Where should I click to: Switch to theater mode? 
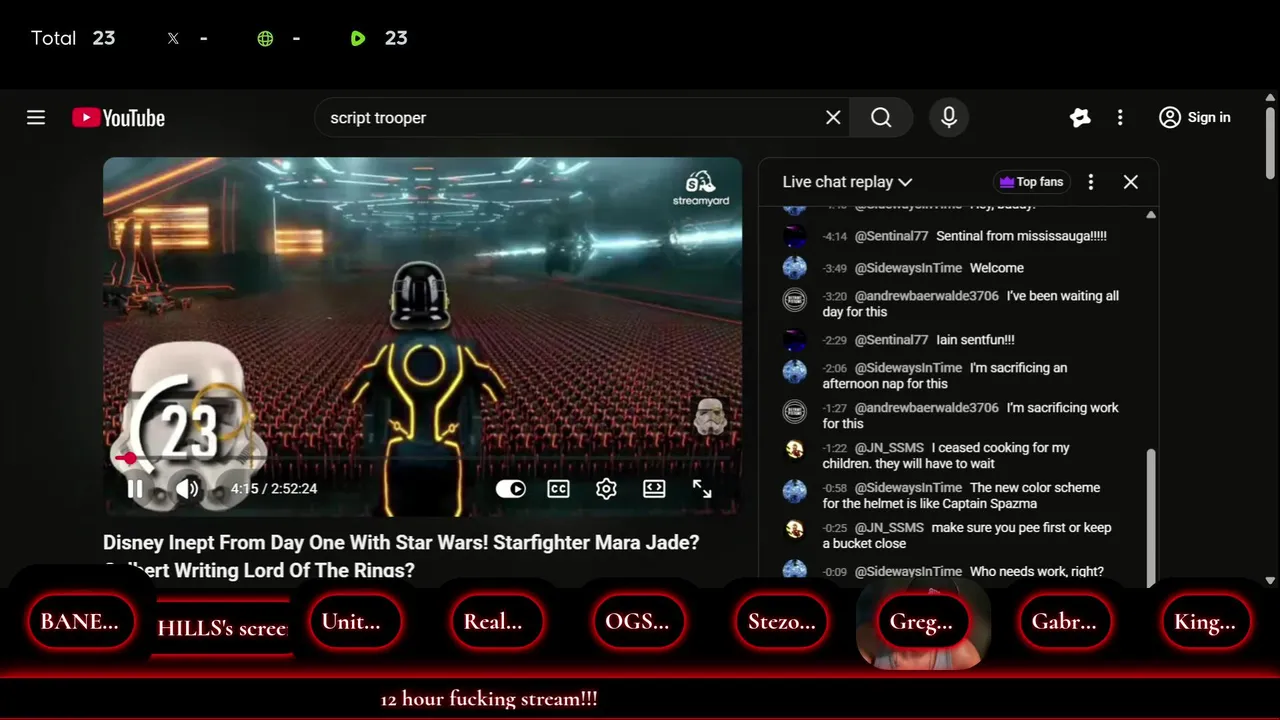tap(654, 489)
